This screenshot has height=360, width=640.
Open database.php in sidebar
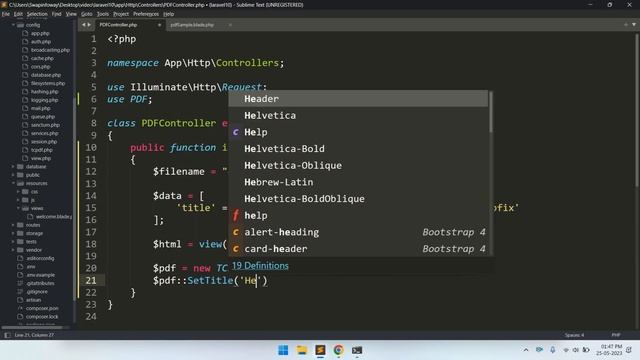point(46,75)
